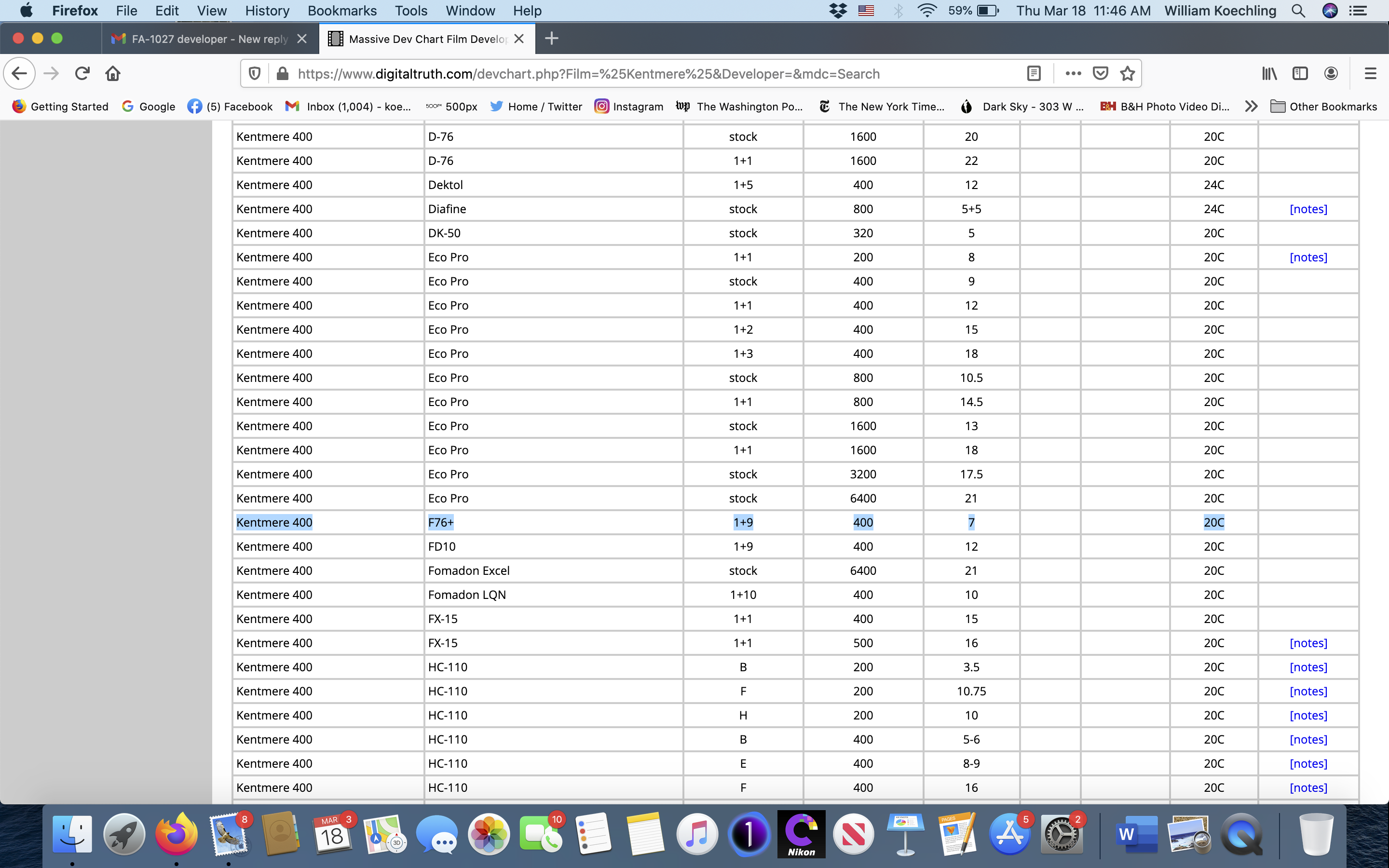Open the Dark Sky bookmark
The image size is (1389, 868).
[1021, 106]
